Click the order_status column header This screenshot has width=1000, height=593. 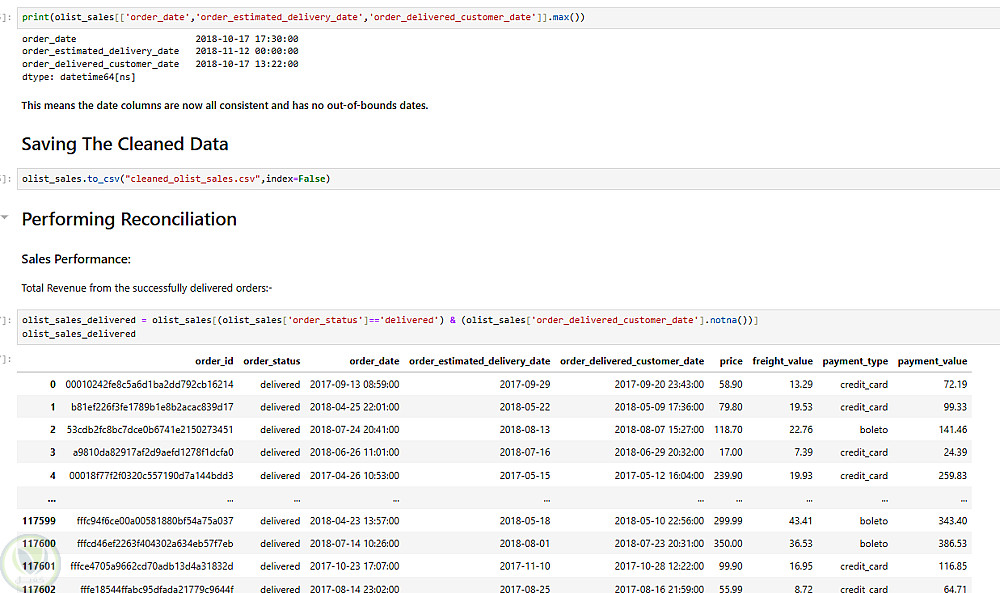point(271,361)
